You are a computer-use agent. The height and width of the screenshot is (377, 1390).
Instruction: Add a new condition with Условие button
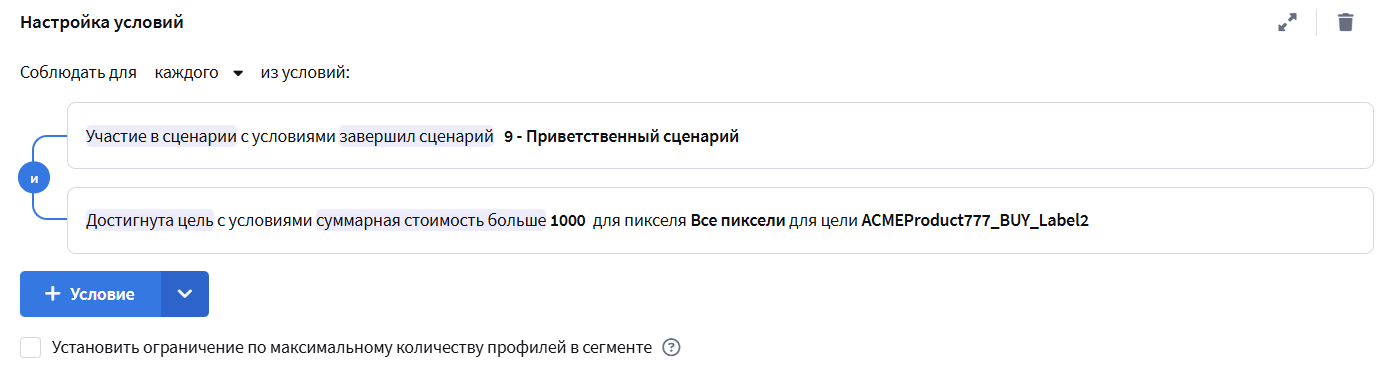[x=91, y=294]
